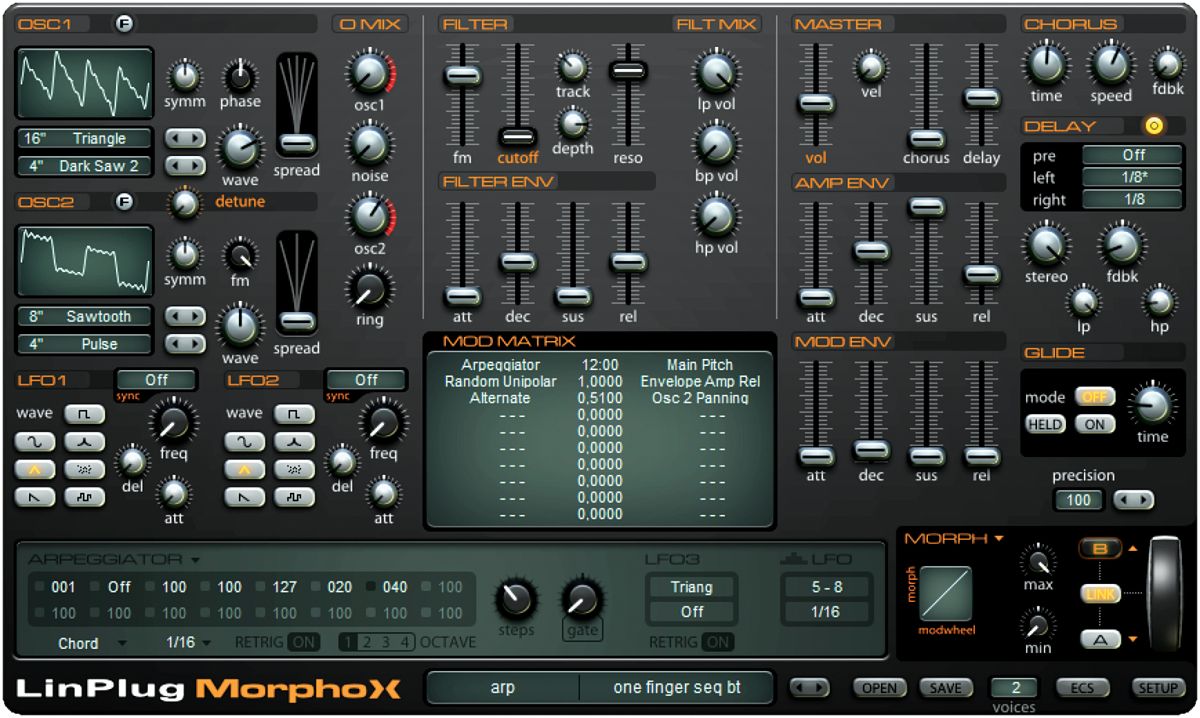The width and height of the screenshot is (1200, 718).
Task: Click the filter cutoff slider handle
Action: click(x=517, y=137)
